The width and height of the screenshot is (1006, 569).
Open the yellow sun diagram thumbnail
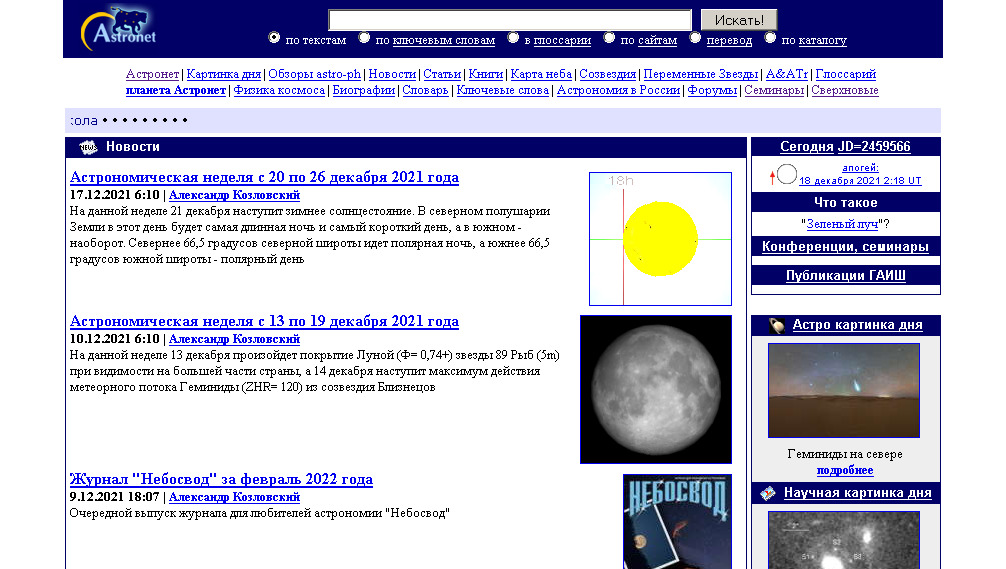coord(660,238)
